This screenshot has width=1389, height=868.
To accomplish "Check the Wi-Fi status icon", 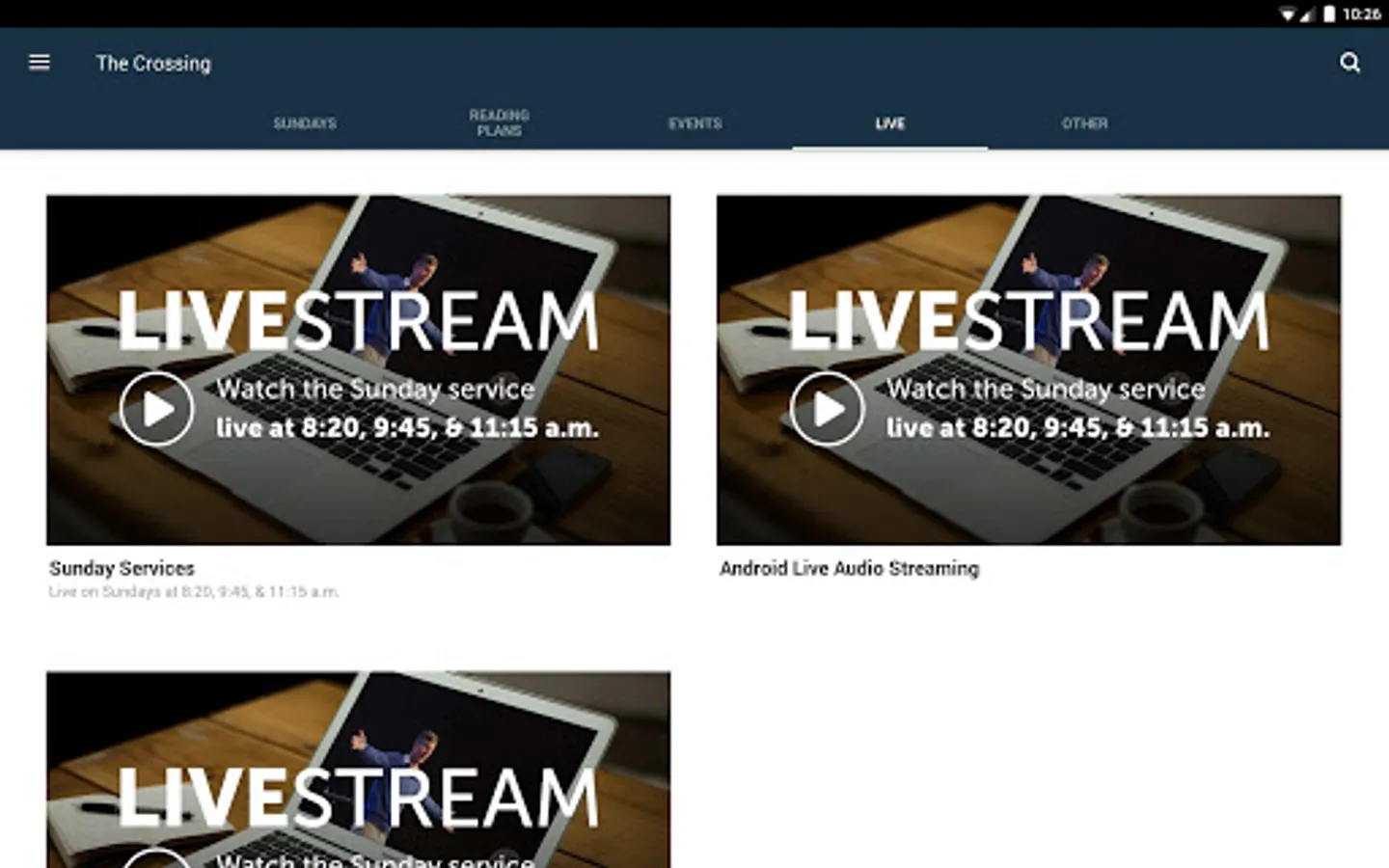I will click(1287, 14).
